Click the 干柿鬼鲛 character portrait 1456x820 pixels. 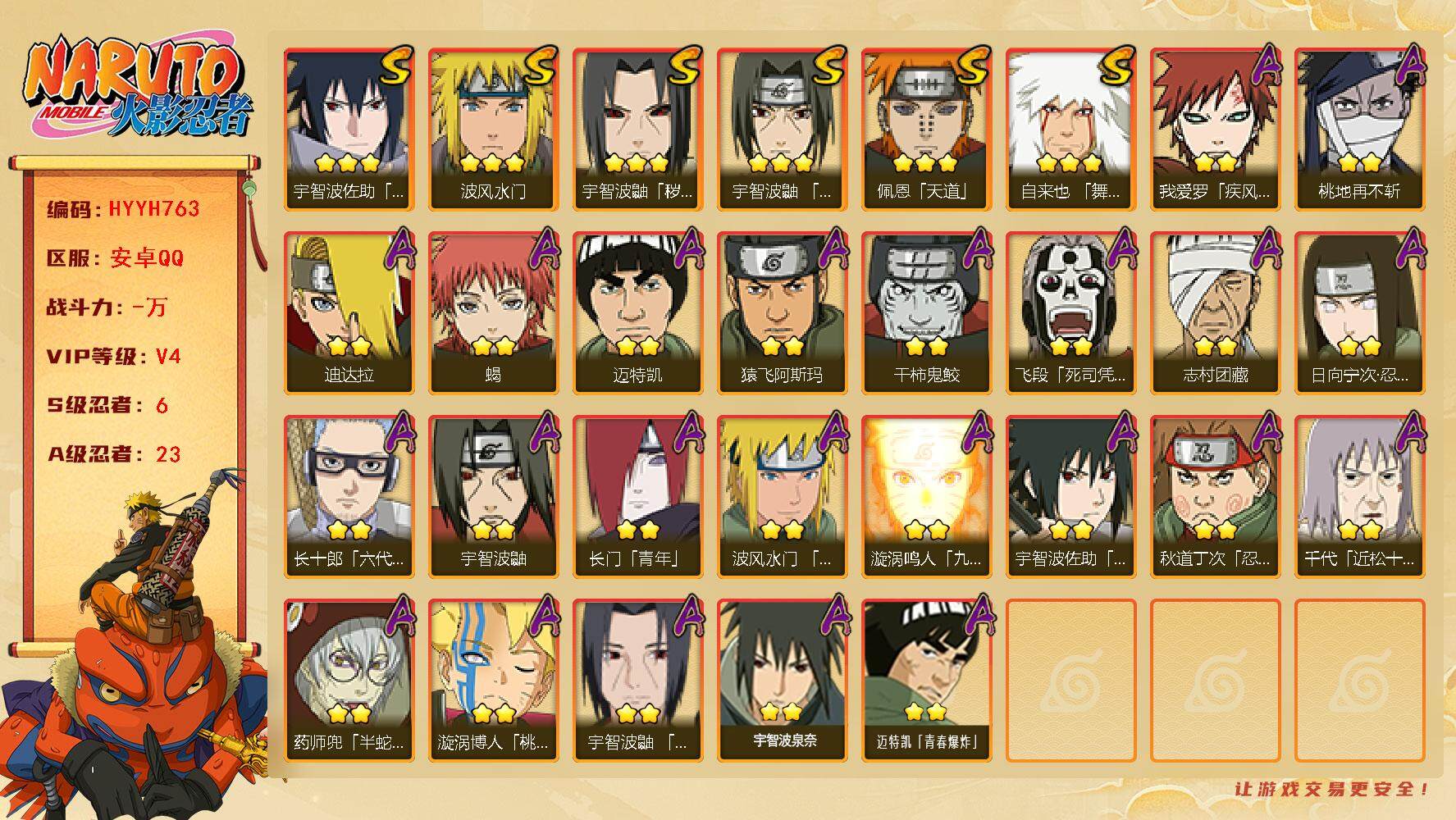click(x=926, y=312)
